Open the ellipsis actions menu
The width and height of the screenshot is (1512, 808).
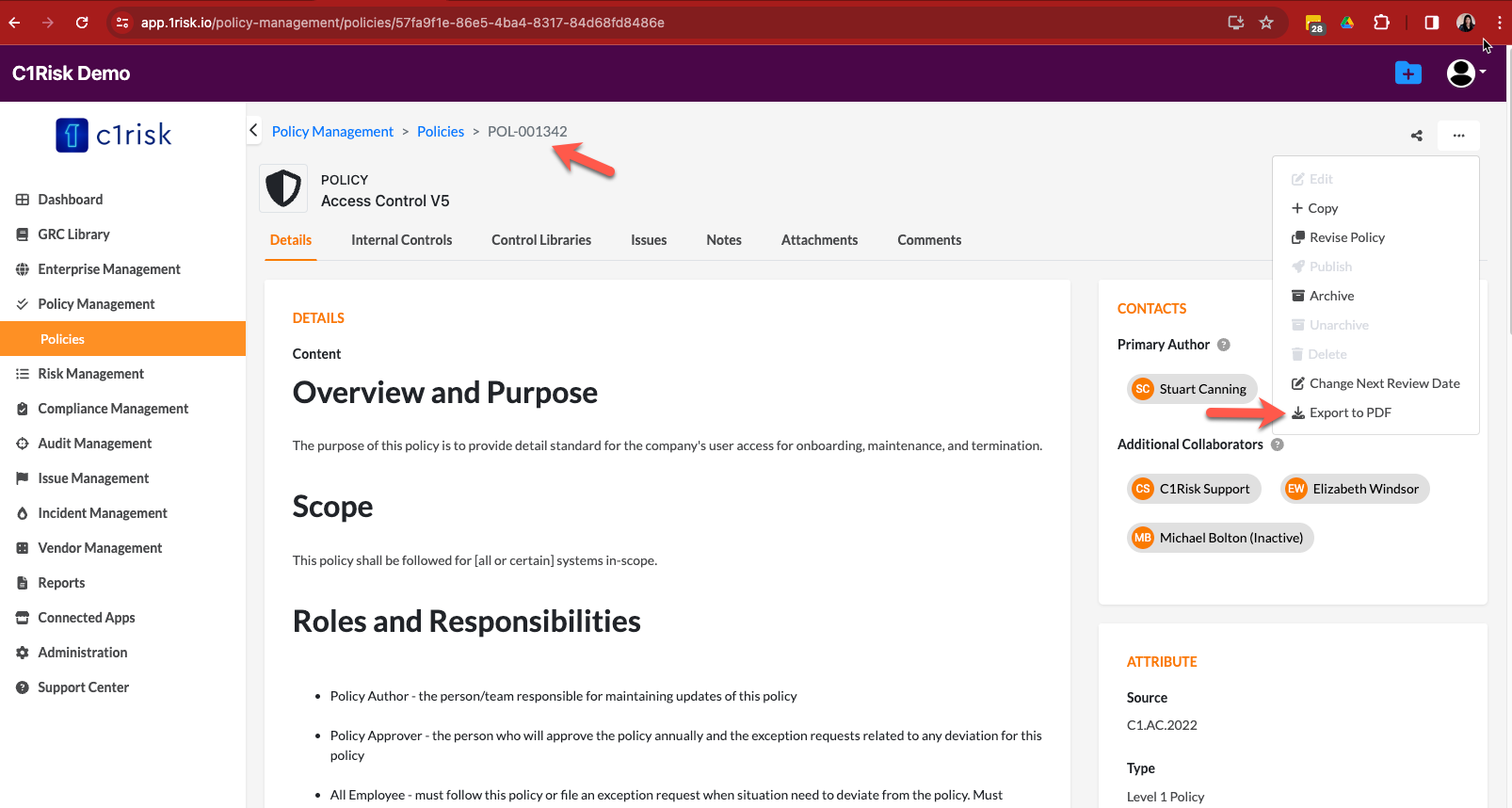tap(1458, 136)
